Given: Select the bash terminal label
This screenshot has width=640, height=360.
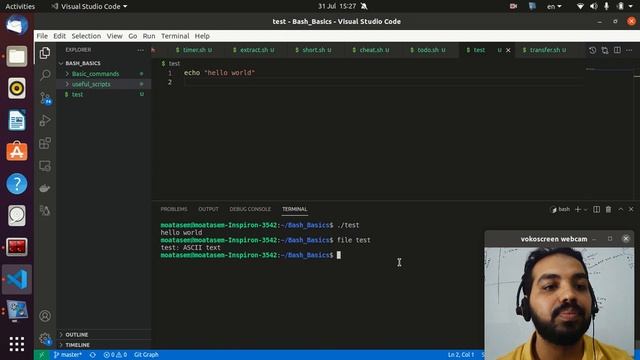Looking at the screenshot, I should tap(560, 209).
